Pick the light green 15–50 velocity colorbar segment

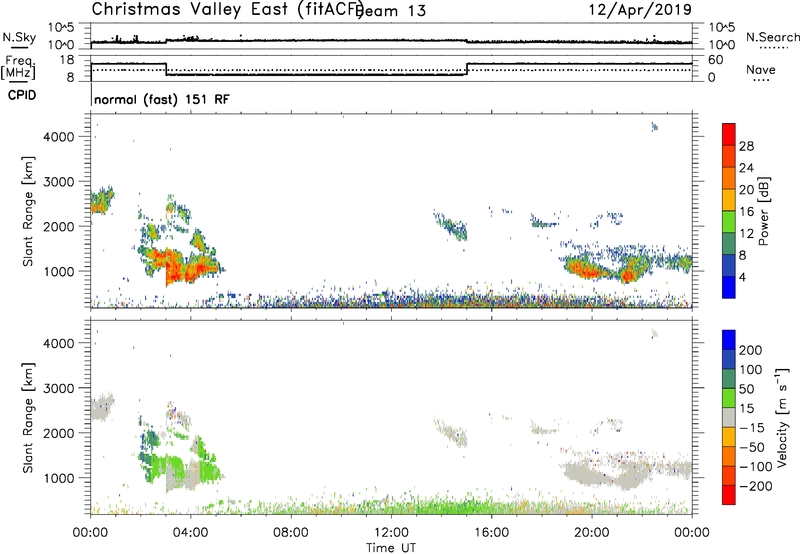[729, 398]
